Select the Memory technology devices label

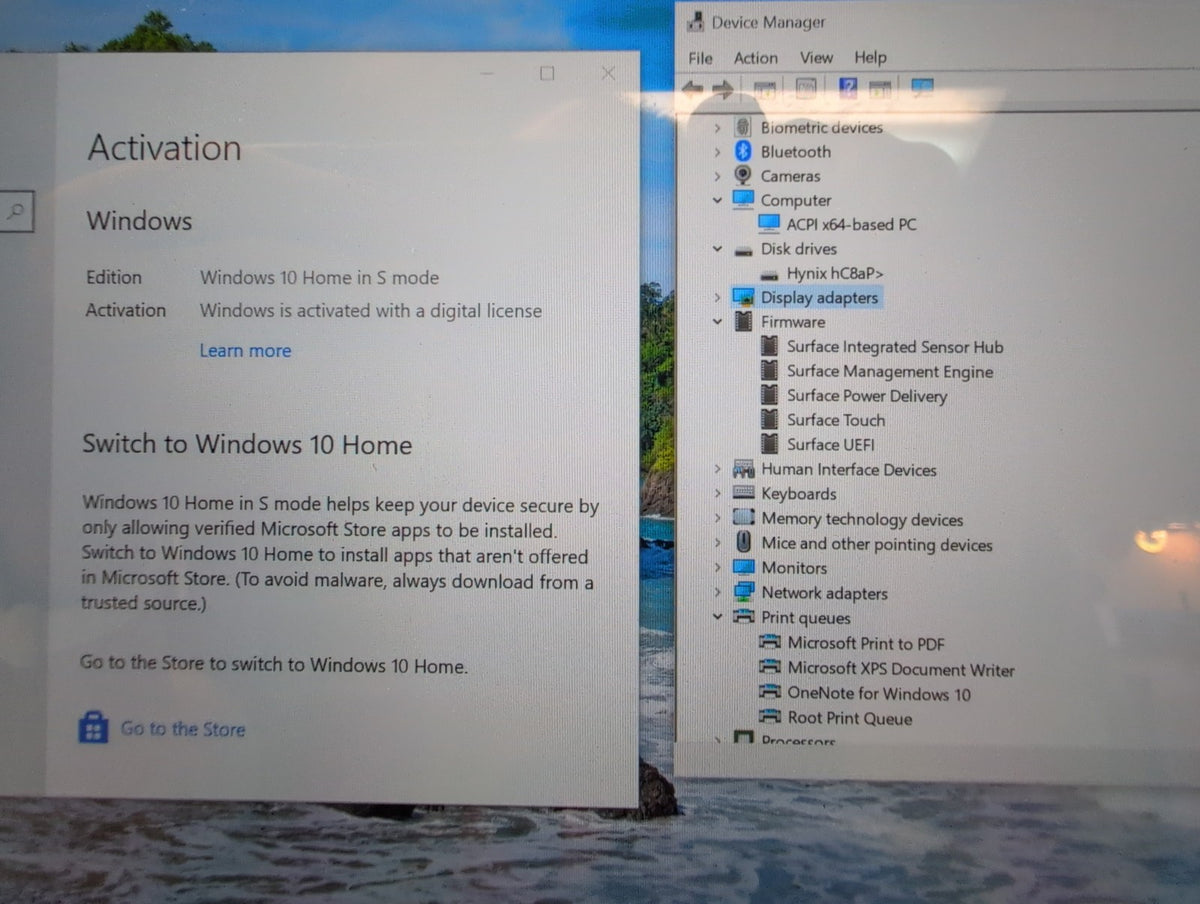pos(862,520)
